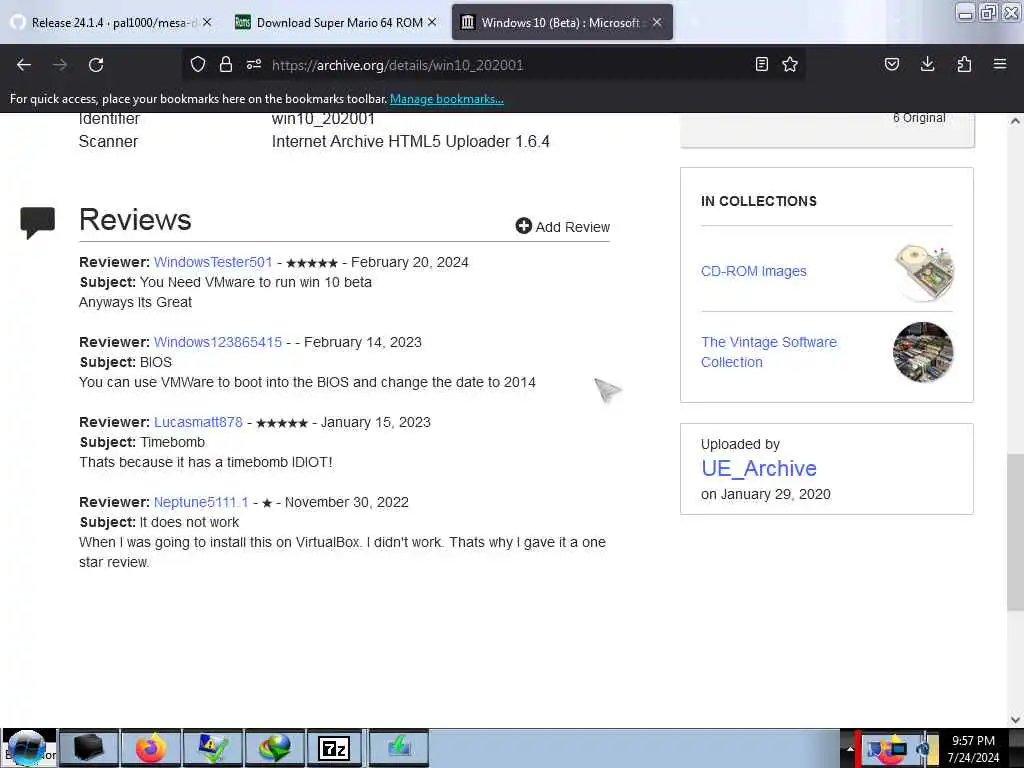Click the scrollbar down arrow
This screenshot has width=1024, height=768.
point(1015,720)
